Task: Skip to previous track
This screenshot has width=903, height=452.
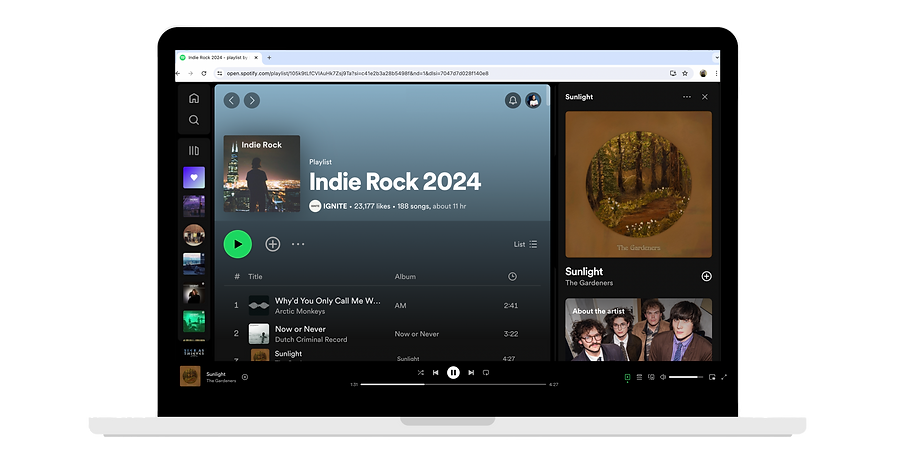Action: pos(435,373)
